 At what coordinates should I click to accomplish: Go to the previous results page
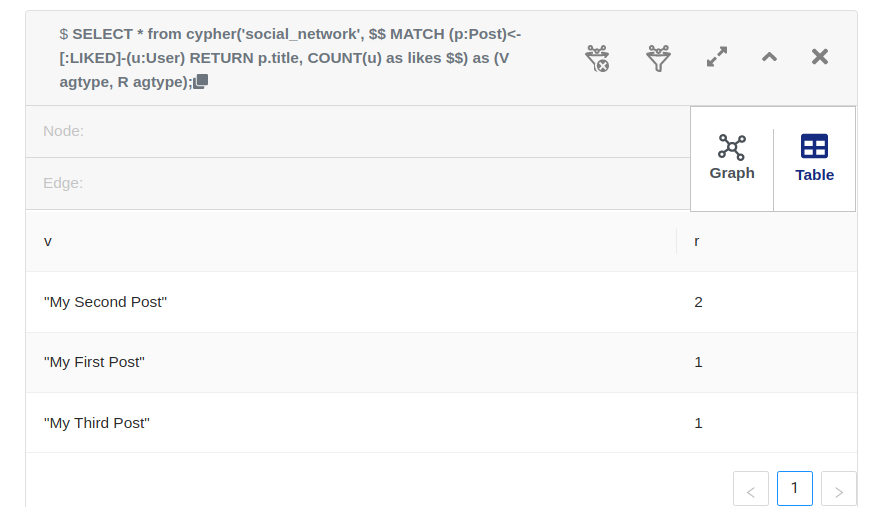750,489
